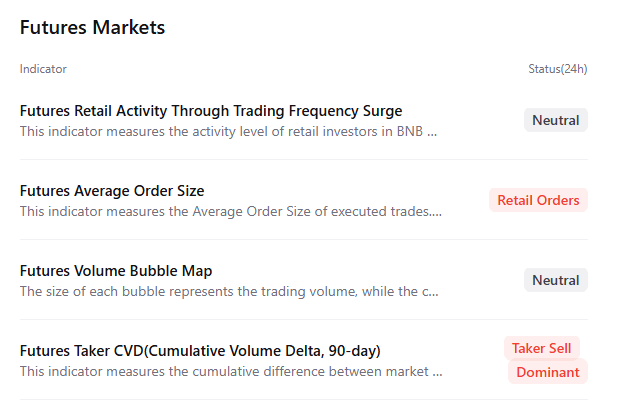Click the Neutral badge for Volume Bubble Map

click(x=555, y=280)
